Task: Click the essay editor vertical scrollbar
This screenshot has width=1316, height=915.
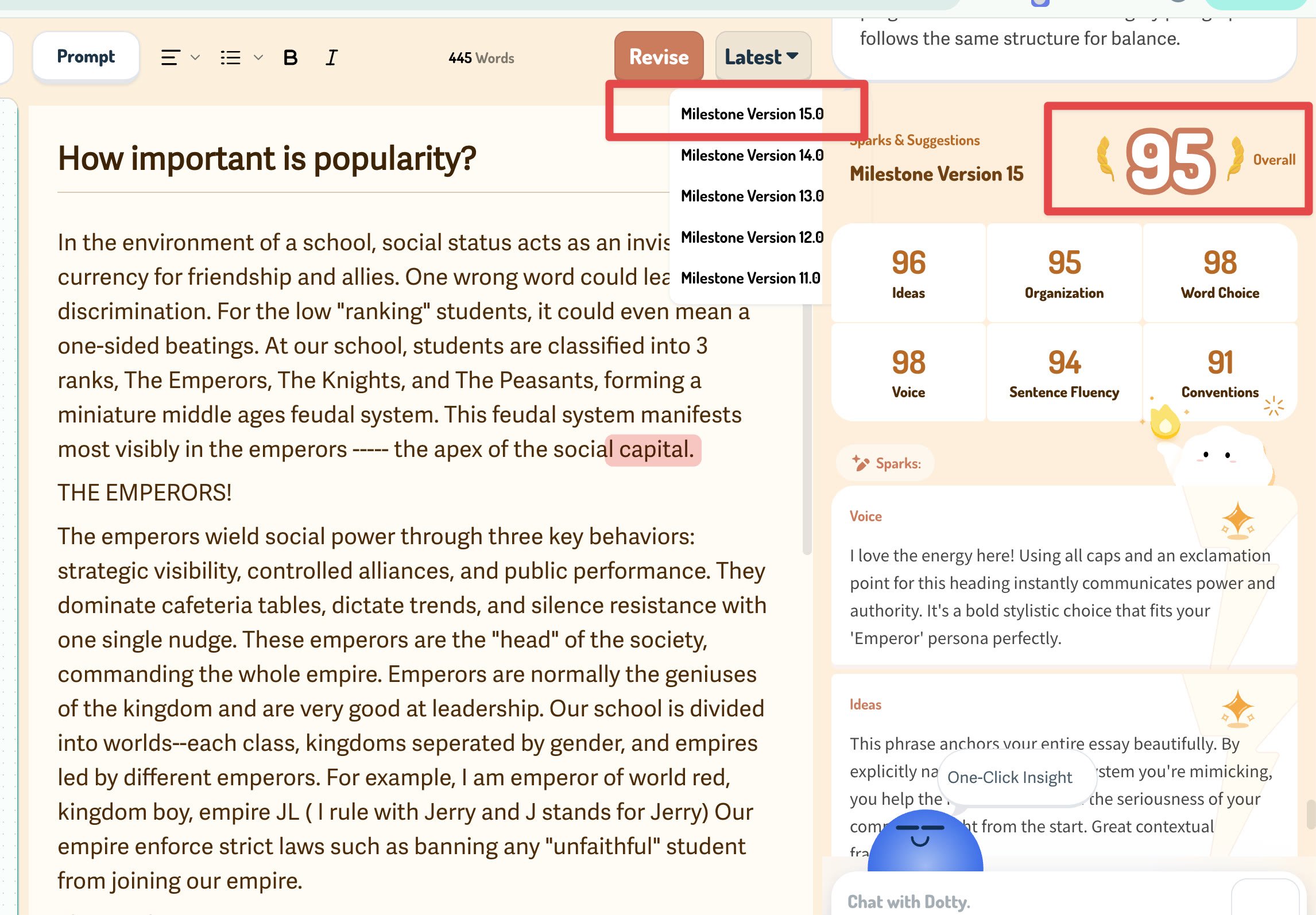Action: [x=807, y=428]
